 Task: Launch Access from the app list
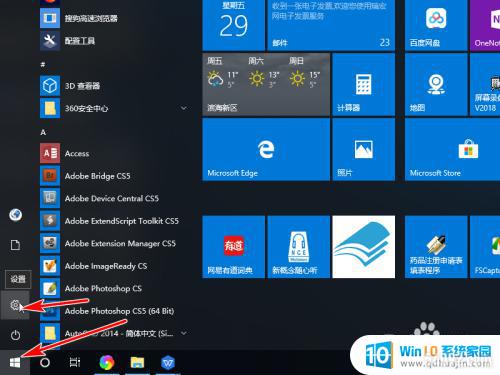tap(113, 153)
